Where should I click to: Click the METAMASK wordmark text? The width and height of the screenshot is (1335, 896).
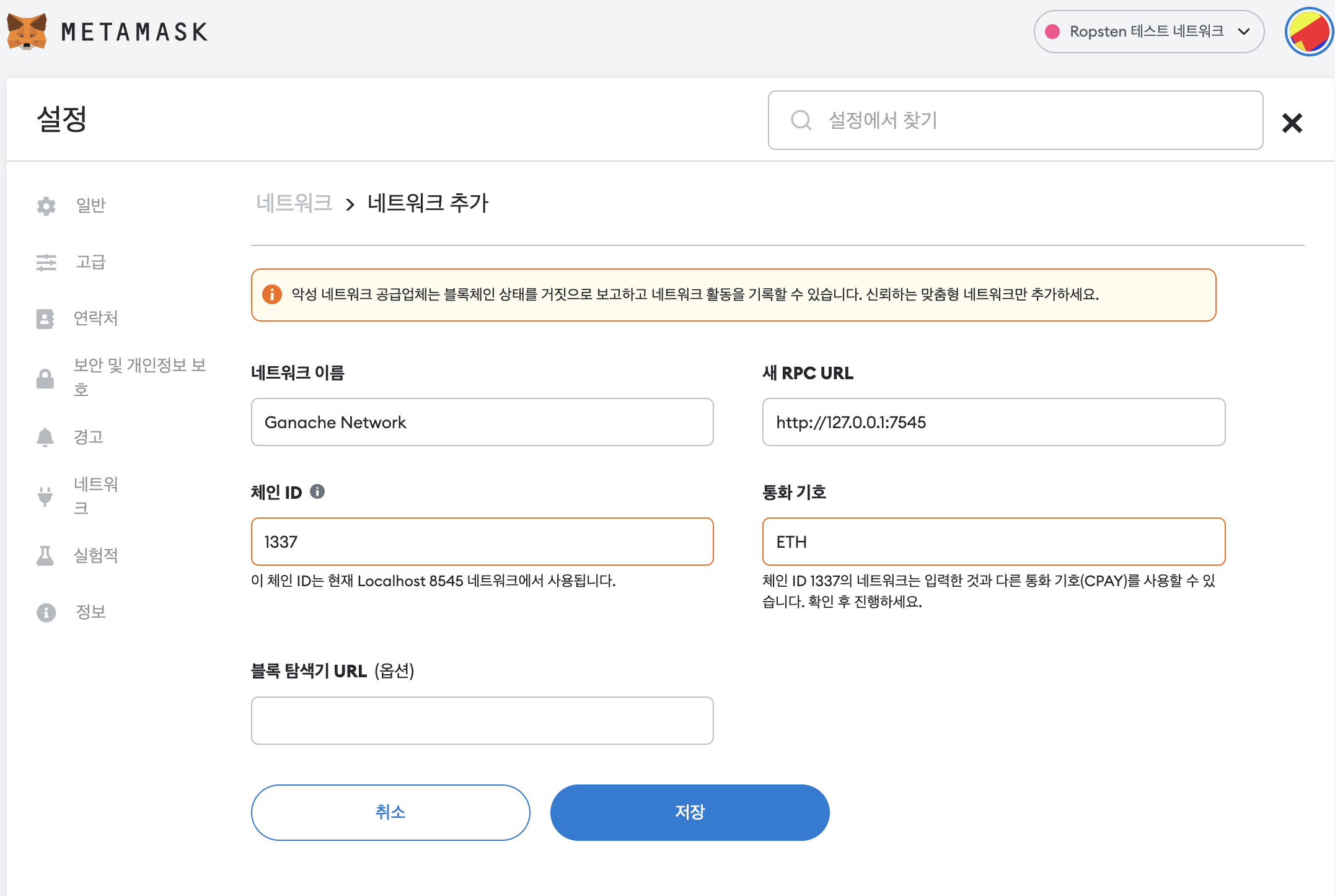click(x=134, y=32)
